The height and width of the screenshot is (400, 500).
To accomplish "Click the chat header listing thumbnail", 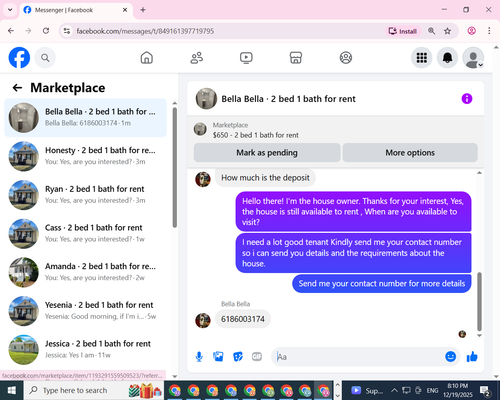I will (x=206, y=99).
